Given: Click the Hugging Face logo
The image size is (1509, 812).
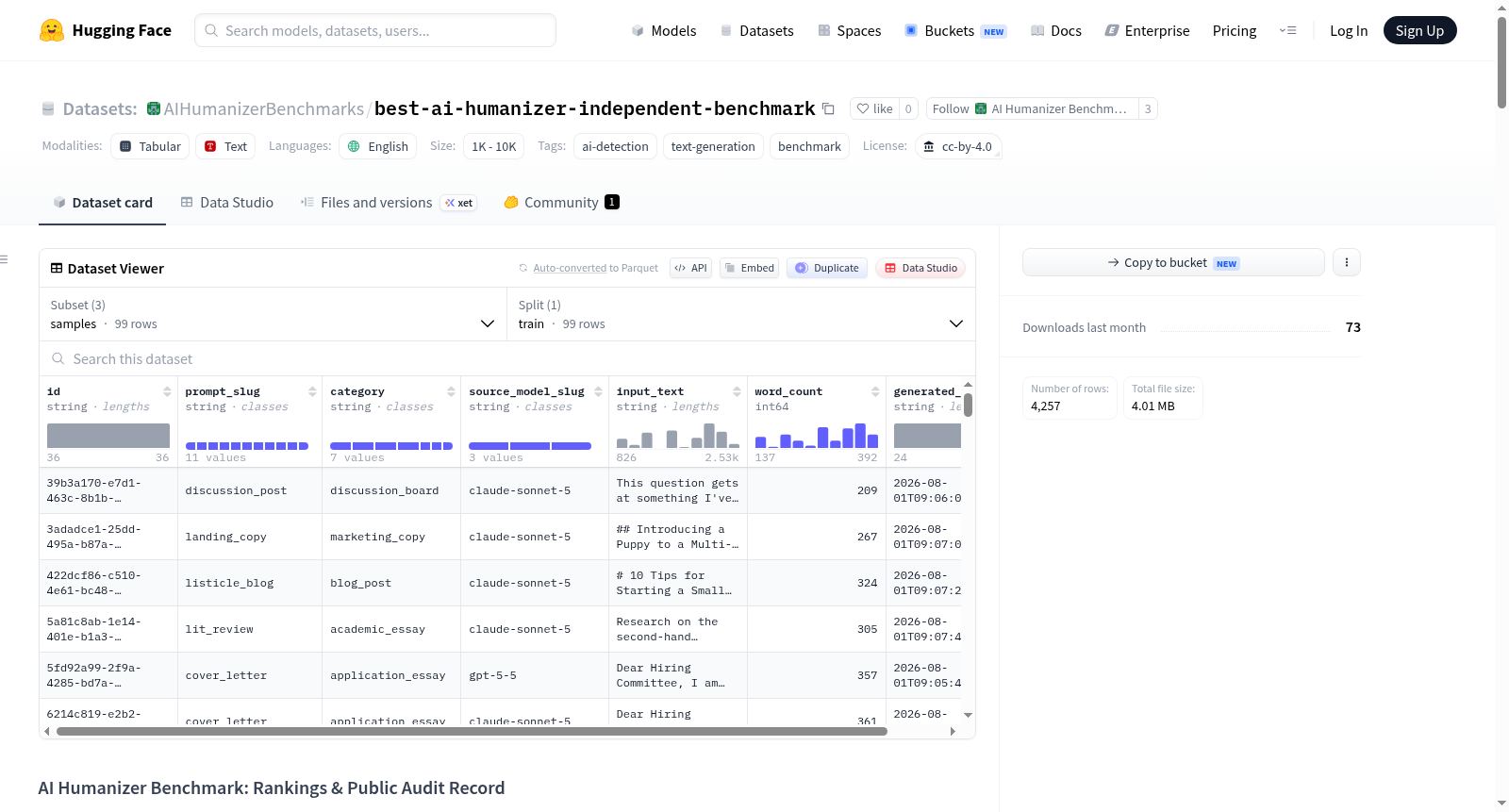Looking at the screenshot, I should coord(106,30).
